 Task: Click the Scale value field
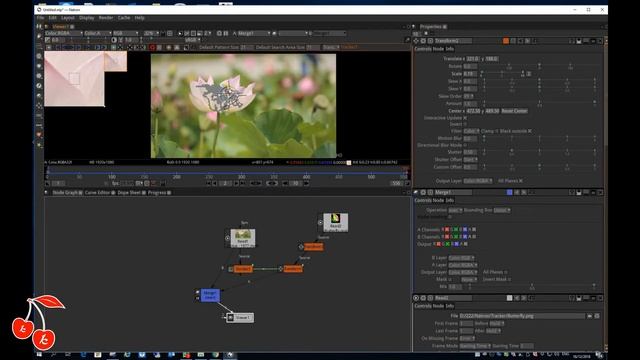pyautogui.click(x=470, y=74)
